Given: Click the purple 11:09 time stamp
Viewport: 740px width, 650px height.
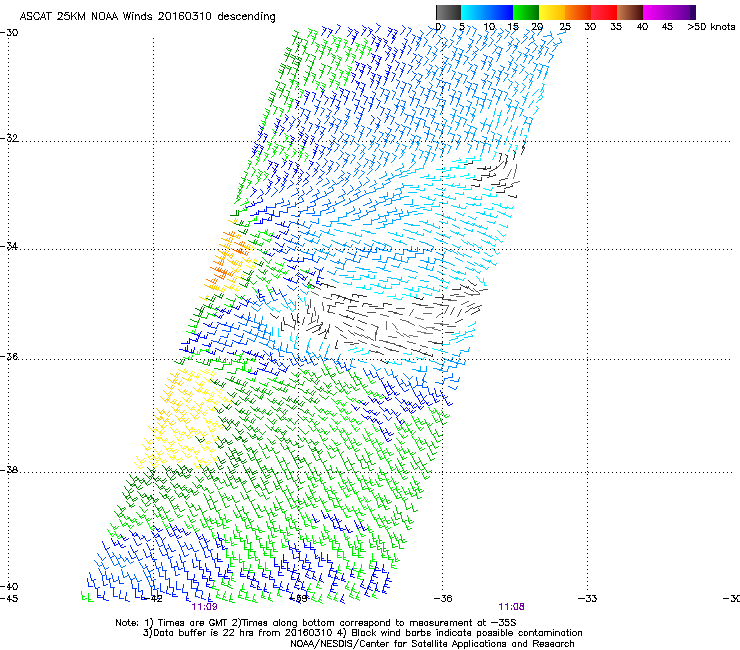Looking at the screenshot, I should click(x=204, y=607).
